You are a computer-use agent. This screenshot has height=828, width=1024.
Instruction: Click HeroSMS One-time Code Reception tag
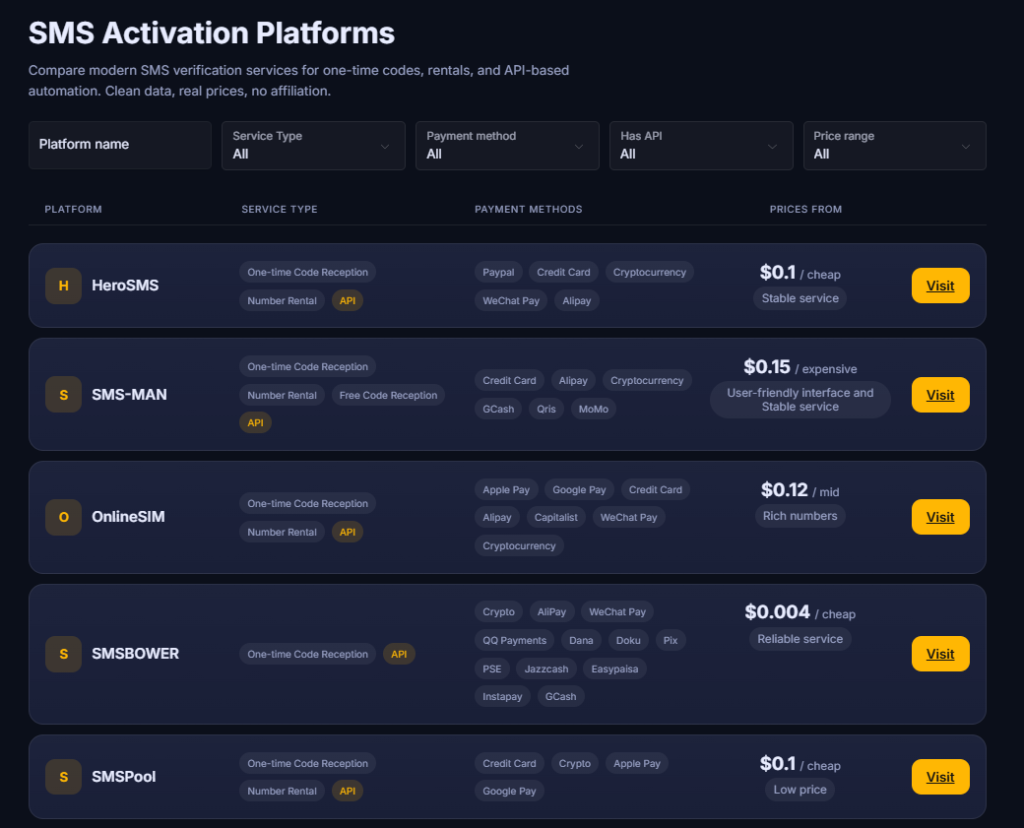(x=308, y=273)
